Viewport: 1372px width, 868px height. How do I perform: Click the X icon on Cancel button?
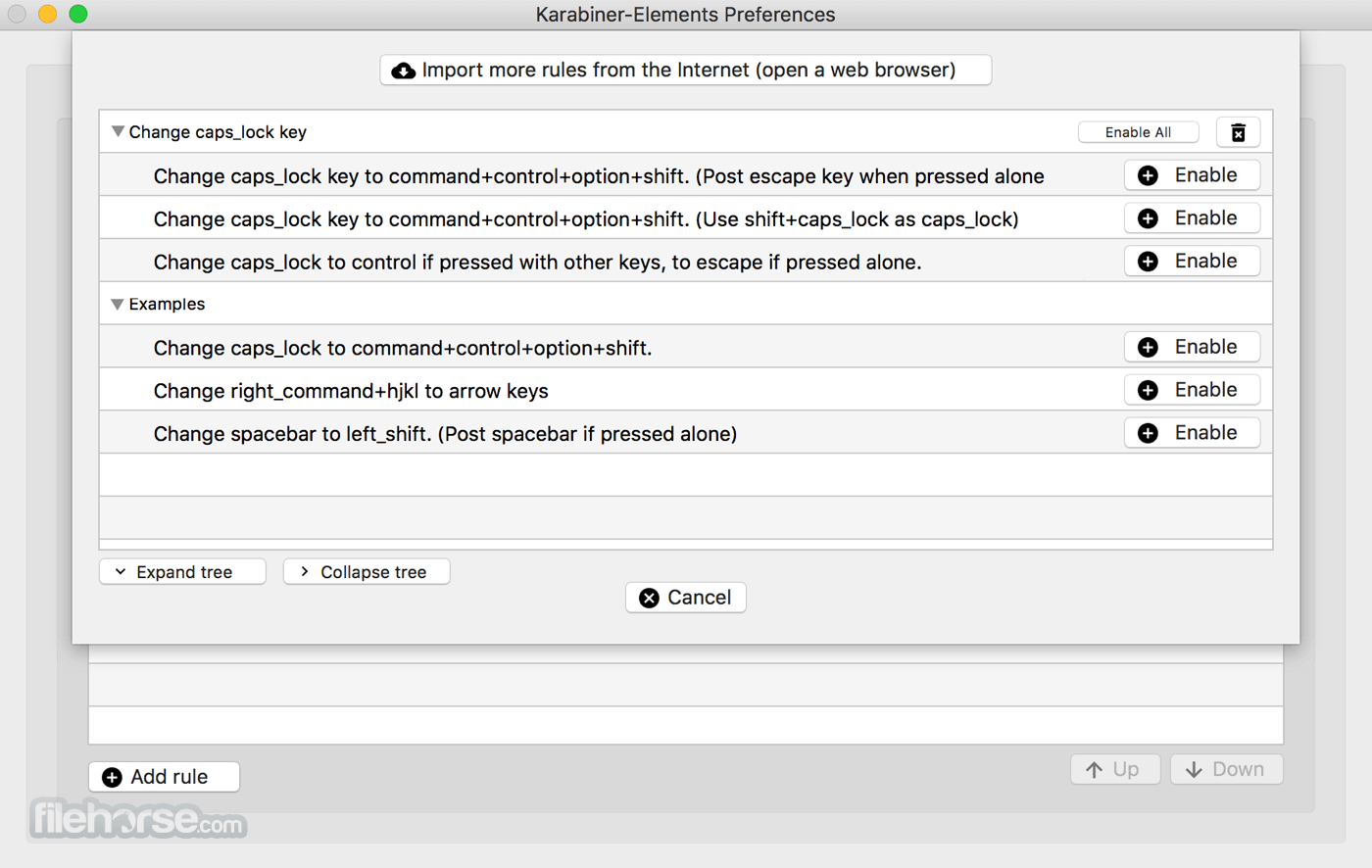click(x=649, y=598)
